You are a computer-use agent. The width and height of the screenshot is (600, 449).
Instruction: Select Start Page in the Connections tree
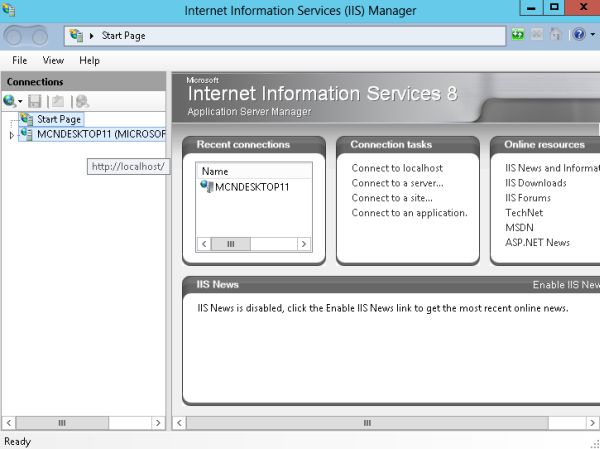coord(59,119)
